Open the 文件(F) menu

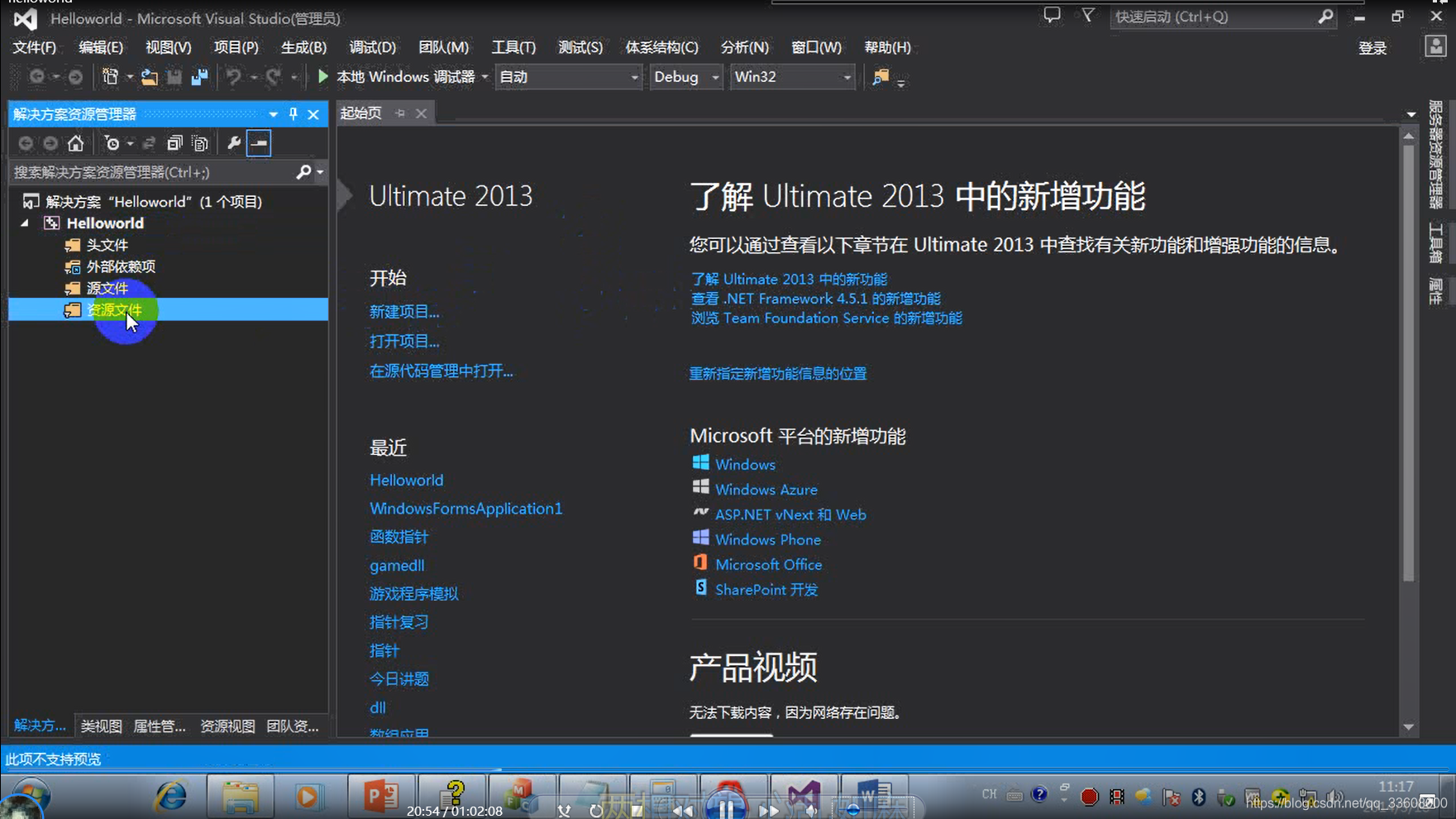point(34,47)
